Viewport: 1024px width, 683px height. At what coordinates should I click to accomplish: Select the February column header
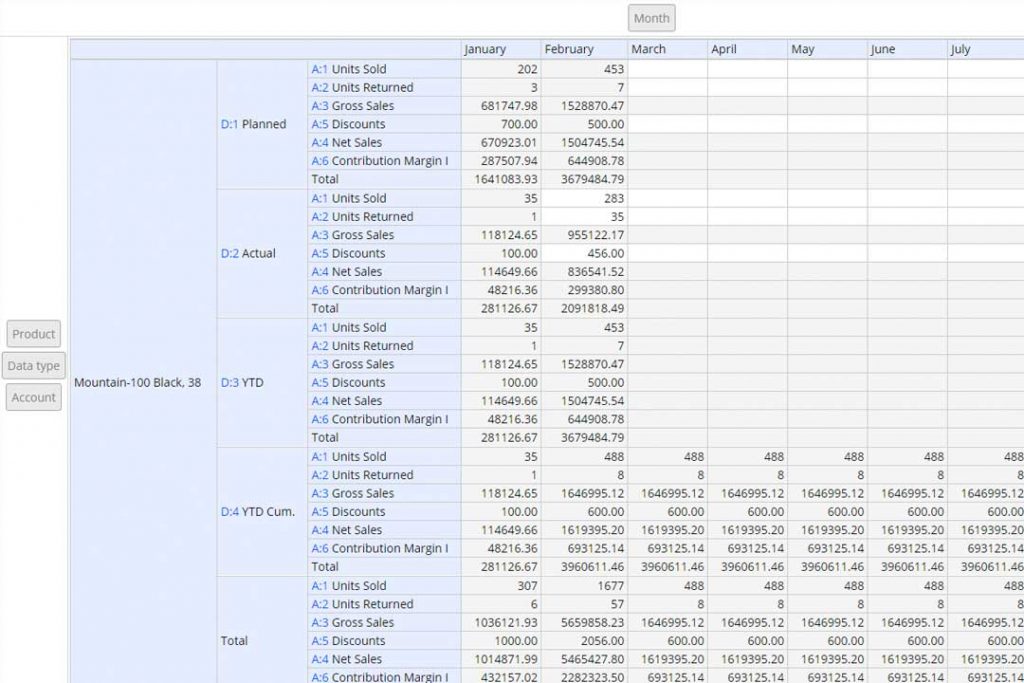584,49
